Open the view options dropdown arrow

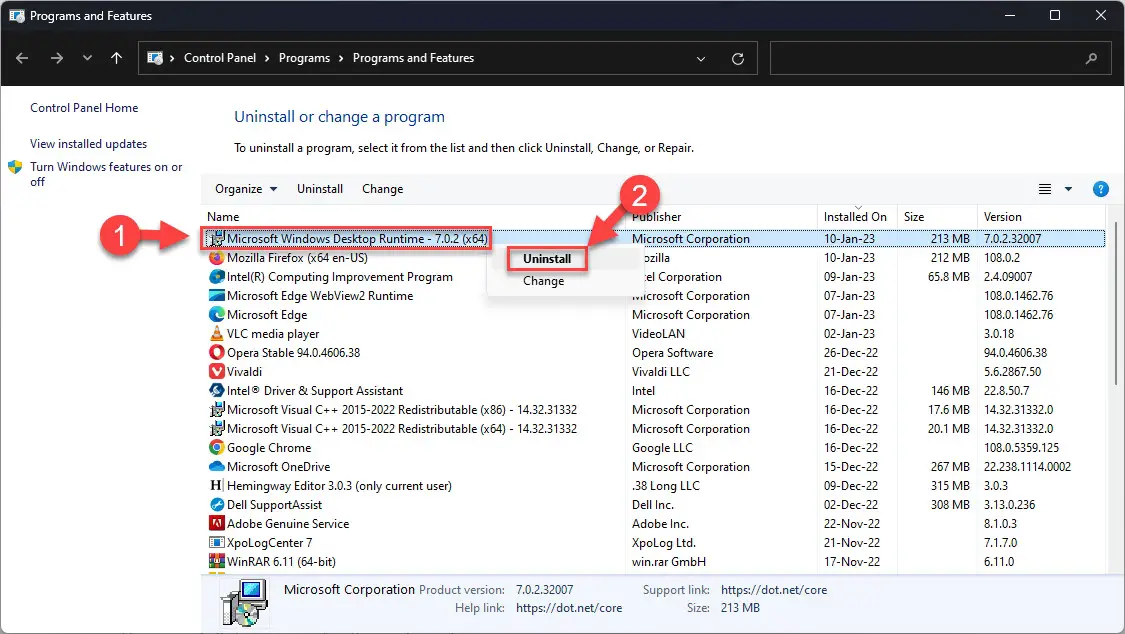pos(1068,189)
